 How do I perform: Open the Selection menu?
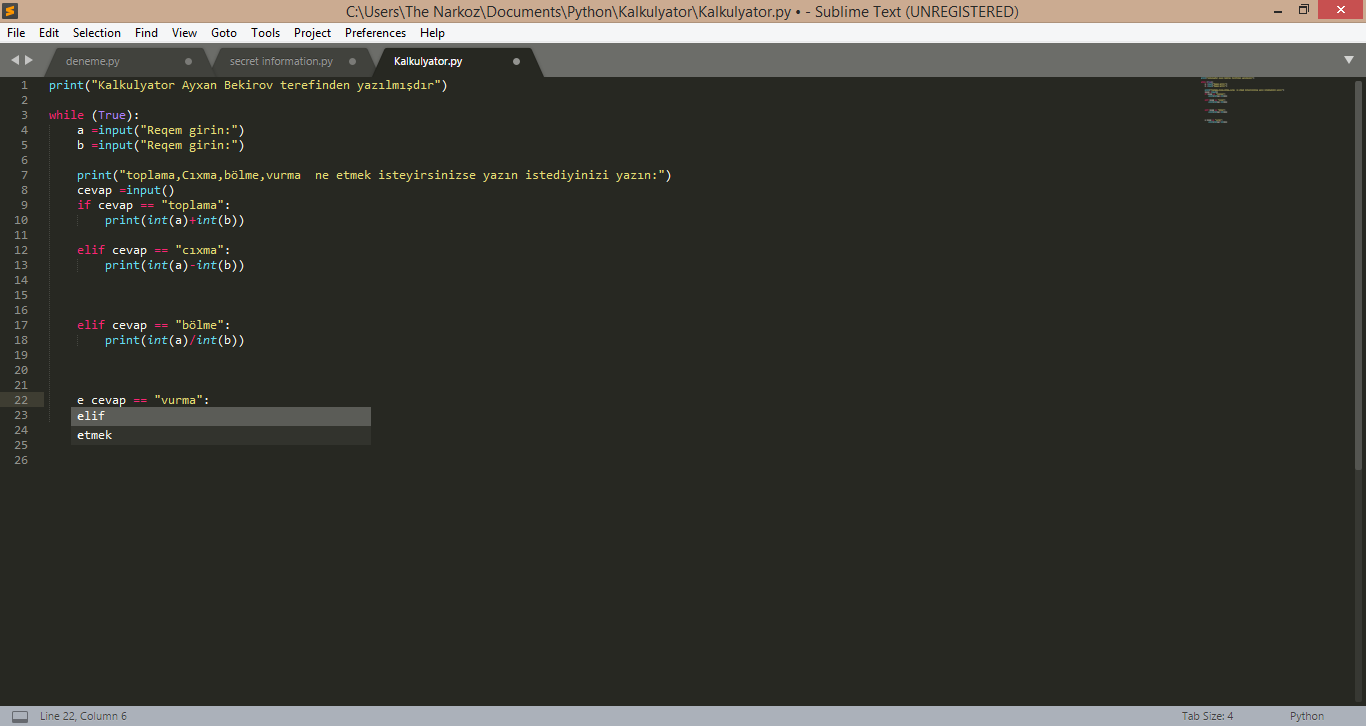pos(97,33)
